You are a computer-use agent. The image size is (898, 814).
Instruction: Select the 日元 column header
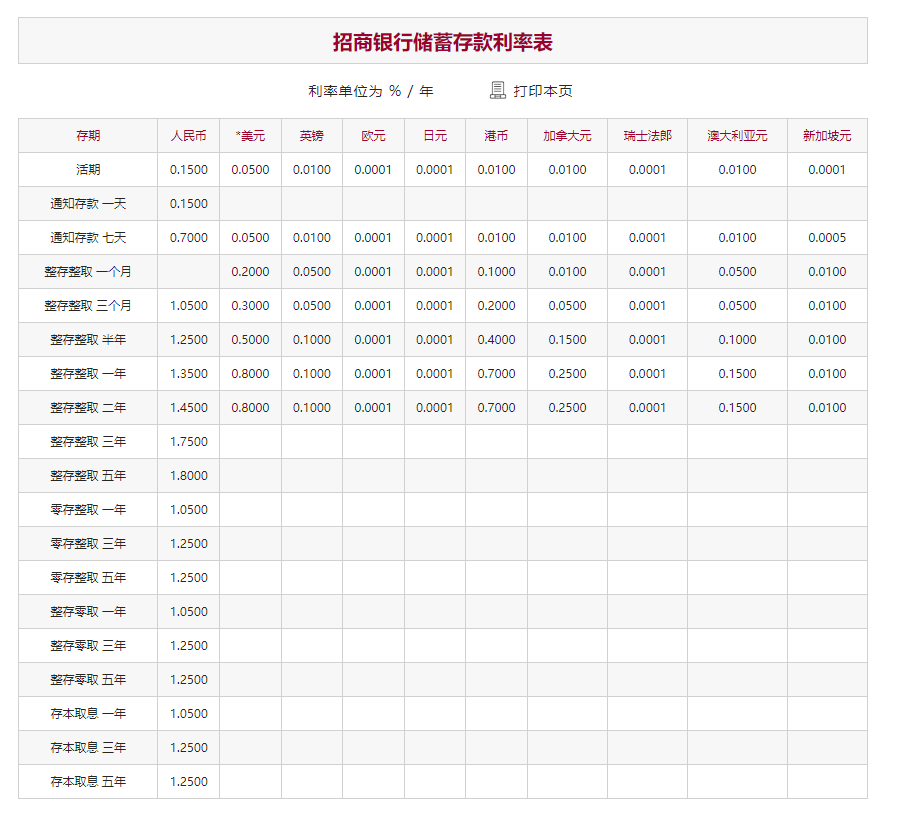(x=435, y=136)
